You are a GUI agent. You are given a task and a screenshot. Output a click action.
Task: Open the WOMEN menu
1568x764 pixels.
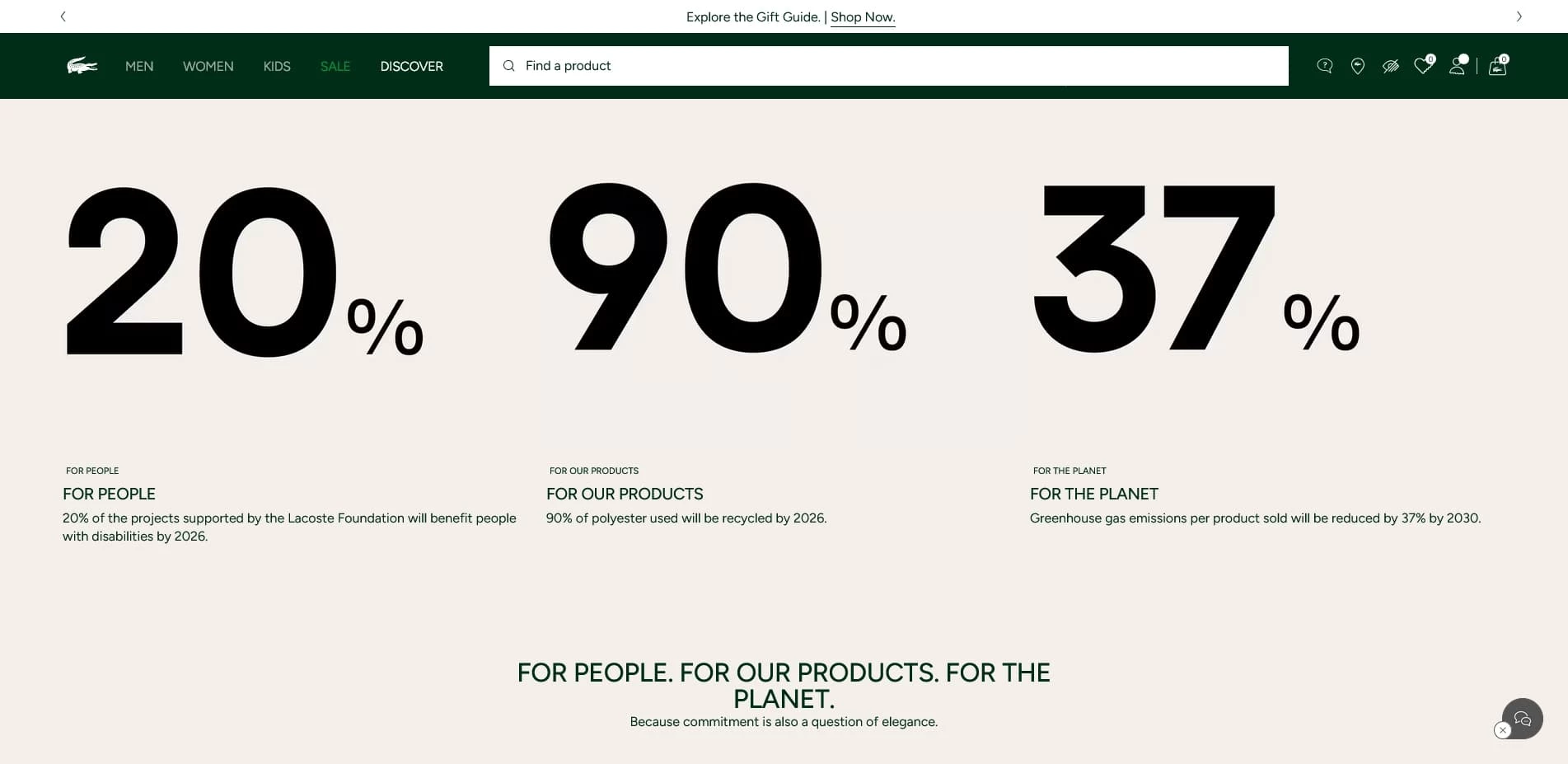208,66
